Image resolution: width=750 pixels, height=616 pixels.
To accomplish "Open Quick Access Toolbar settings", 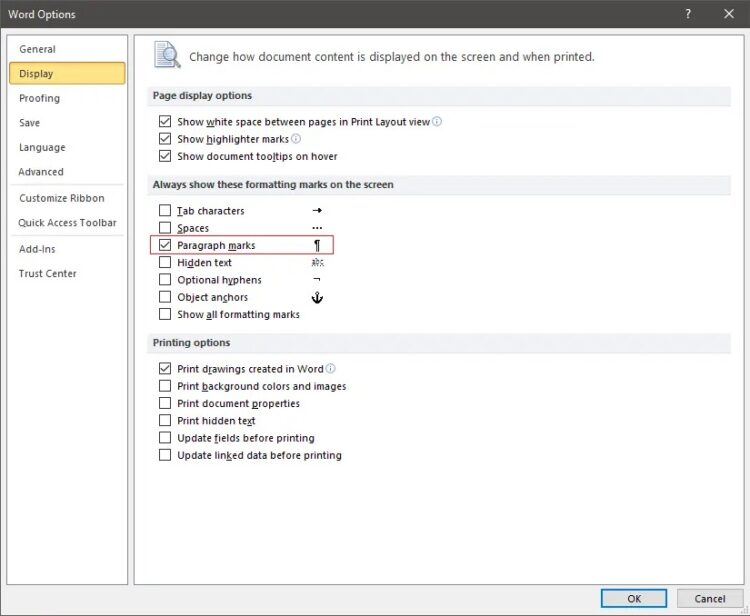I will [67, 222].
